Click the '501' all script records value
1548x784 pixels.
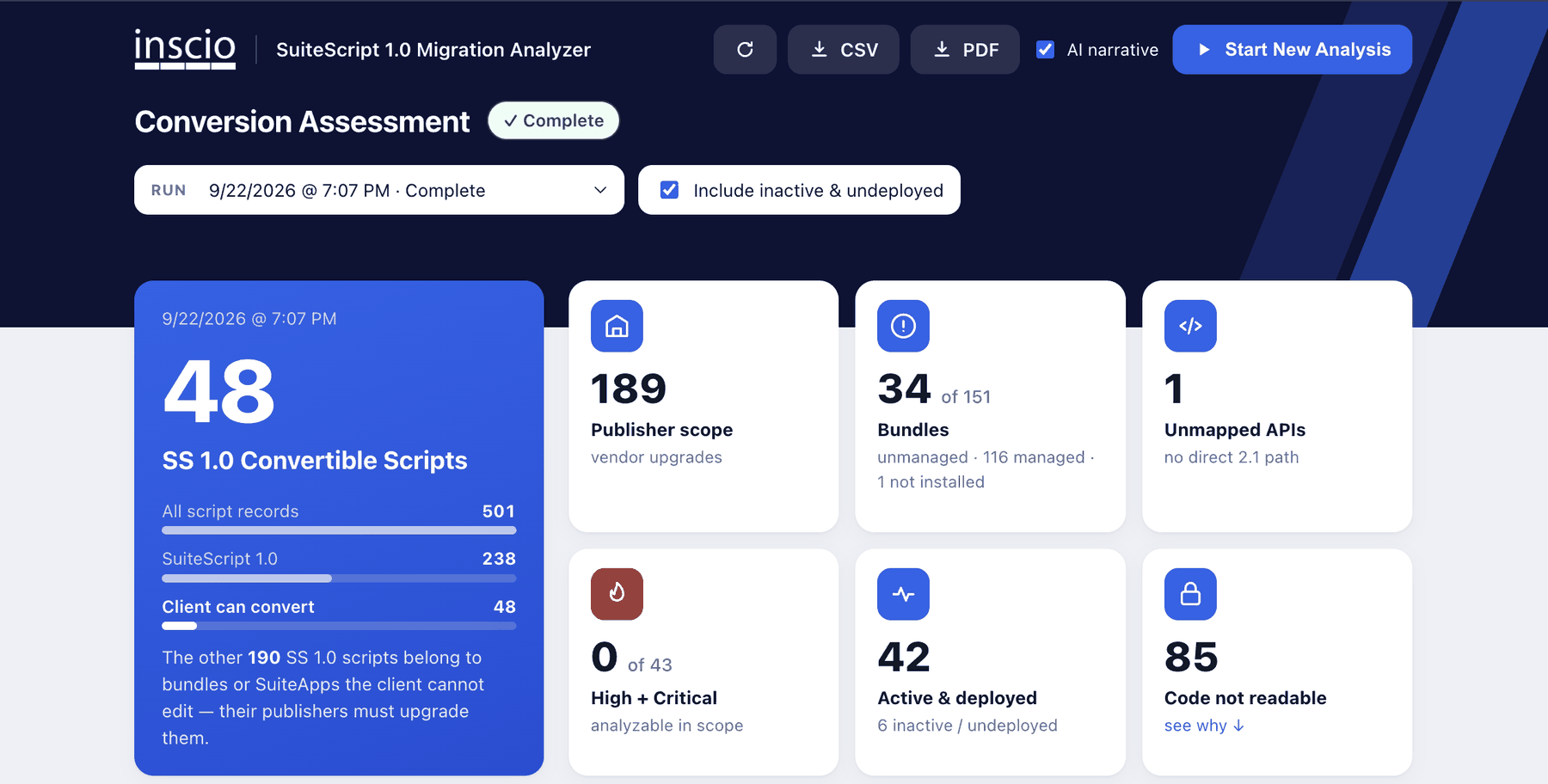click(x=499, y=511)
